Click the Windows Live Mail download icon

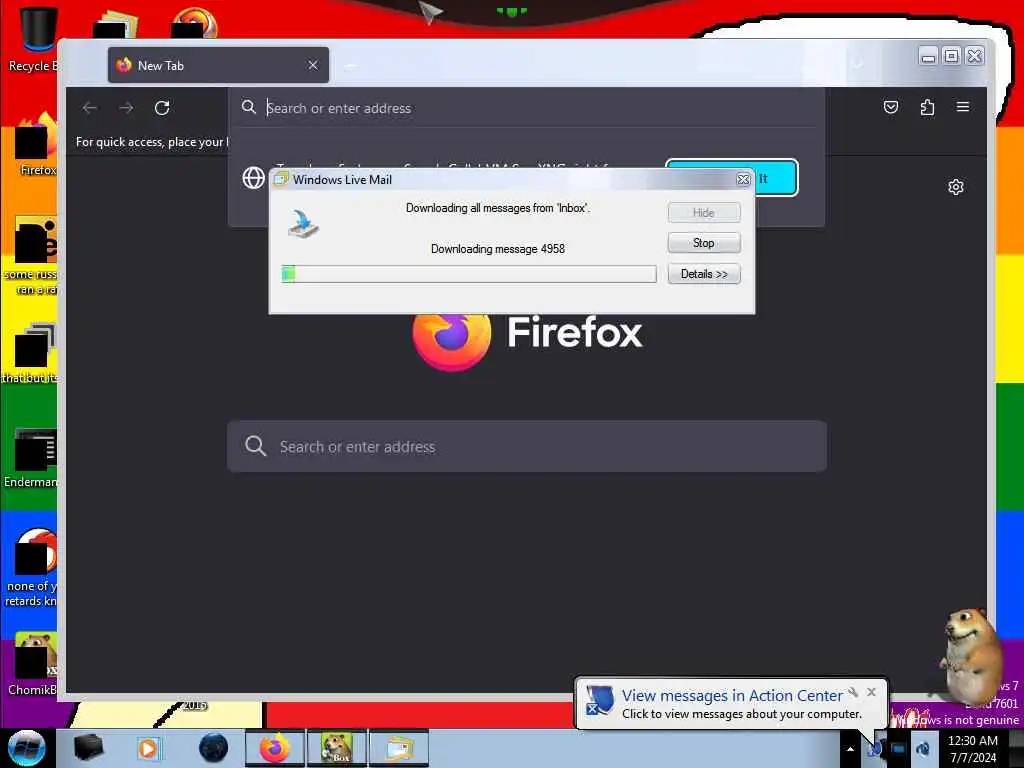303,223
